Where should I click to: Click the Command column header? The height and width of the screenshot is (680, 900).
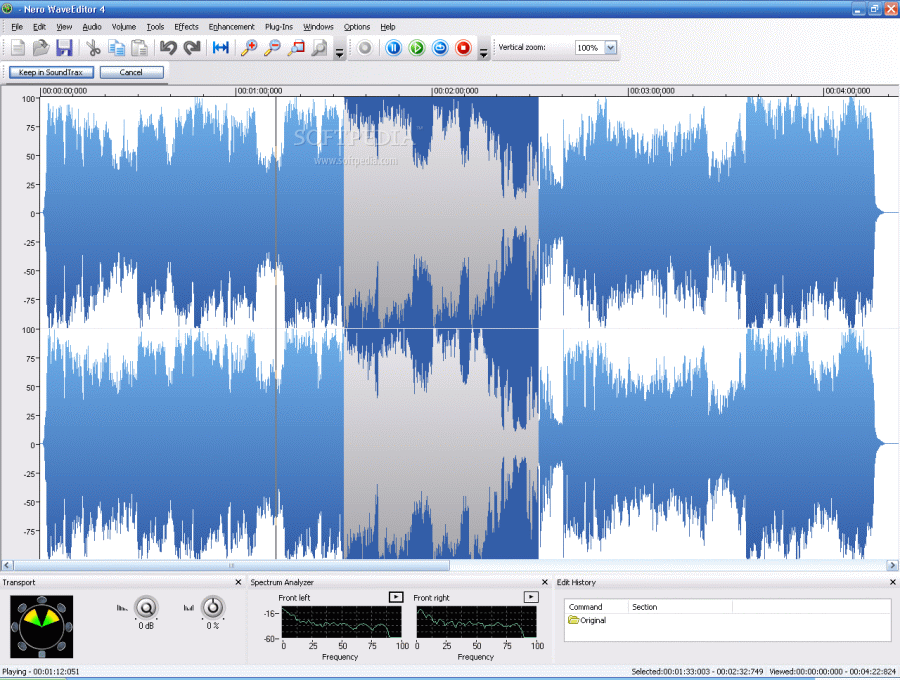point(596,607)
